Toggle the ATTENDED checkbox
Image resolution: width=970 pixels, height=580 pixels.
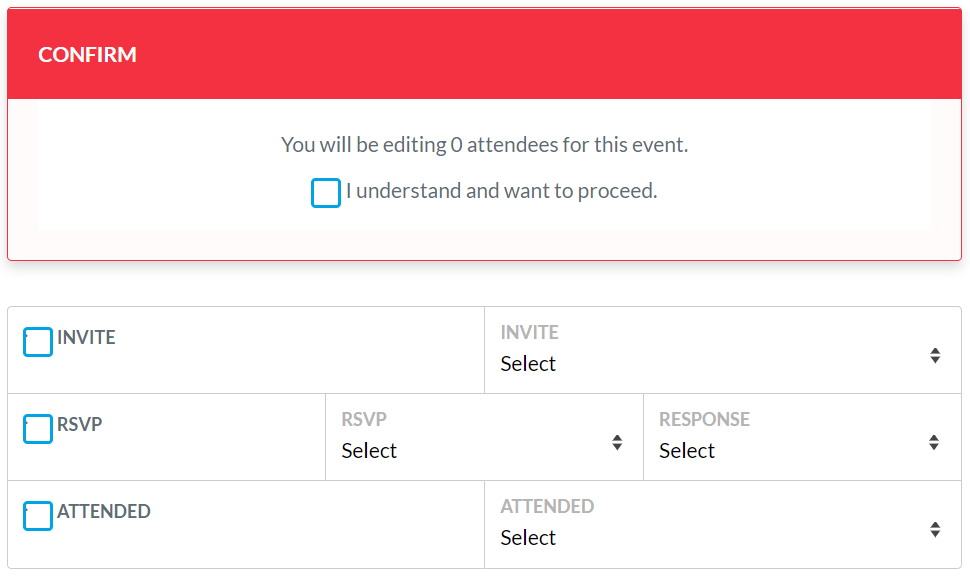38,516
